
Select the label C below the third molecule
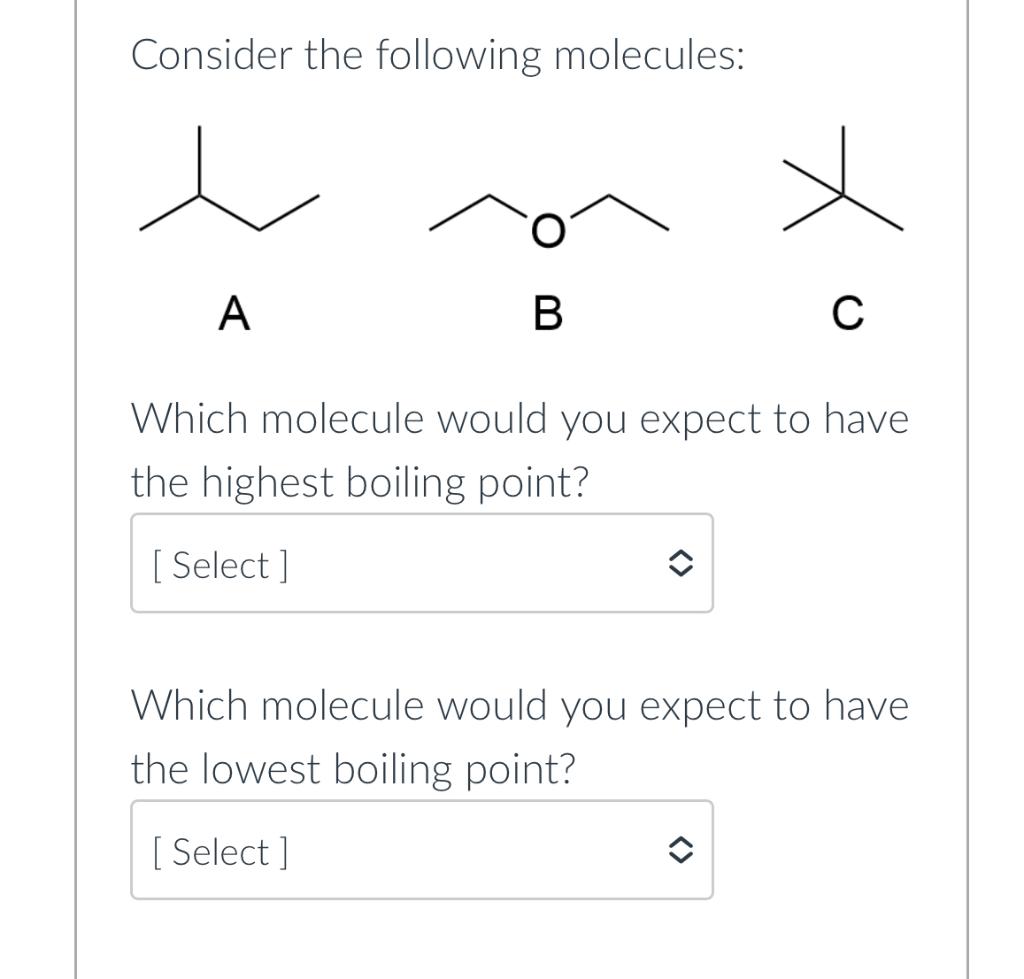(x=848, y=312)
